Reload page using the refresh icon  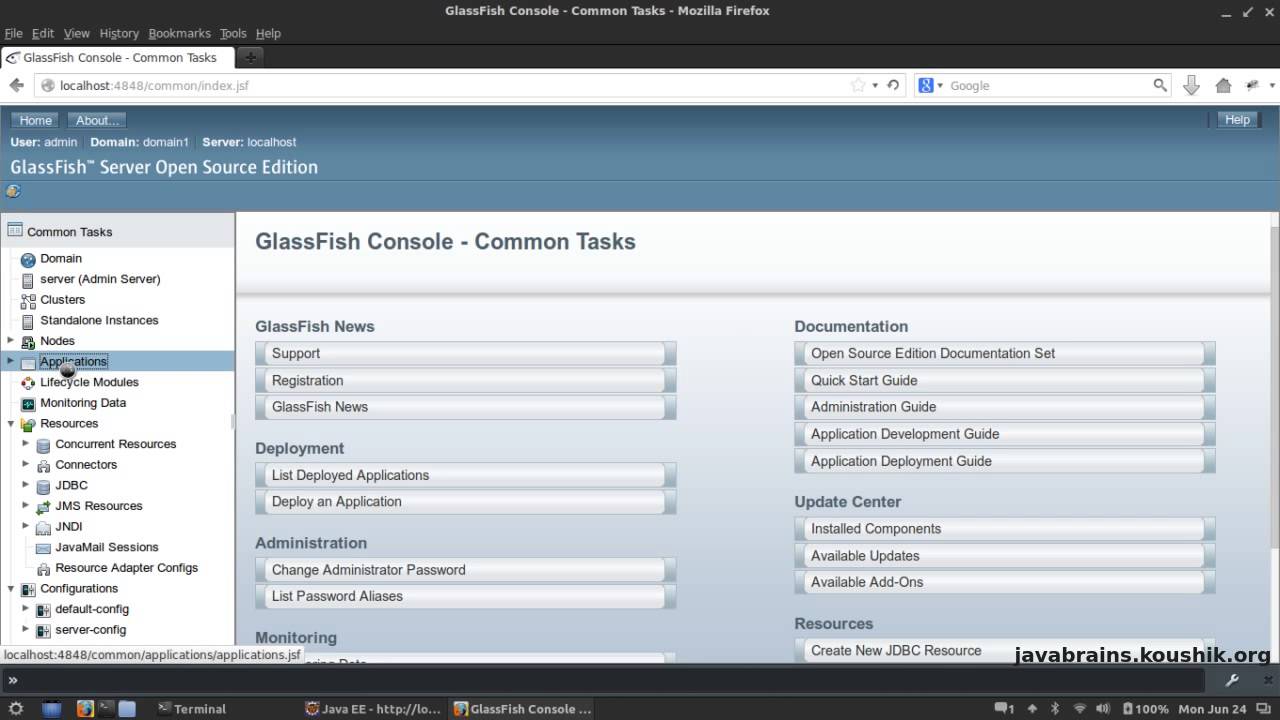pyautogui.click(x=893, y=85)
